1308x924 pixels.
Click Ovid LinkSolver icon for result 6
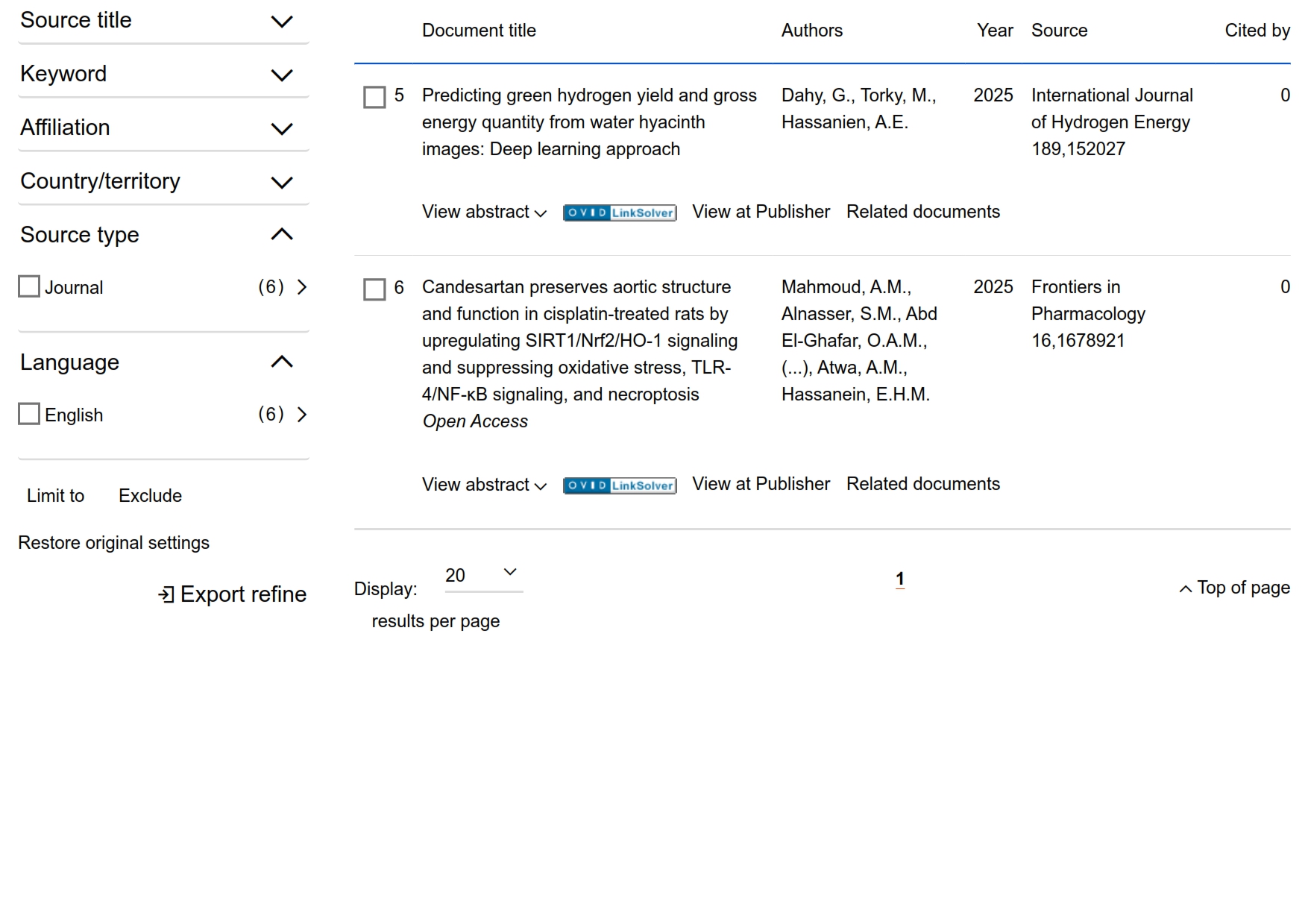tap(619, 485)
